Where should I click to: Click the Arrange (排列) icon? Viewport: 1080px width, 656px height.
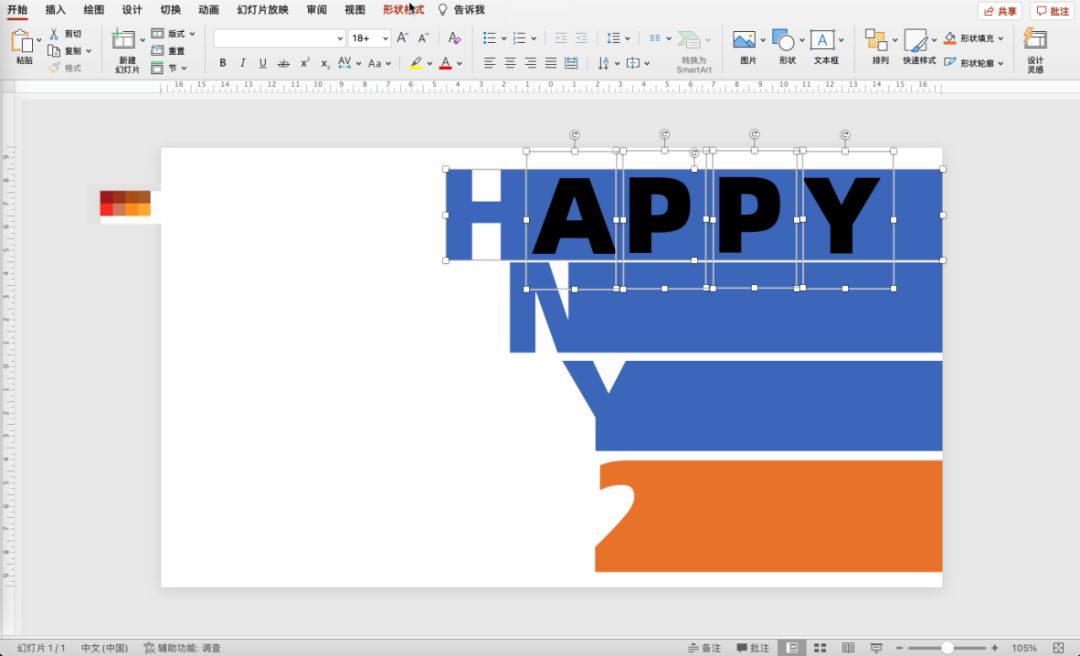(877, 40)
